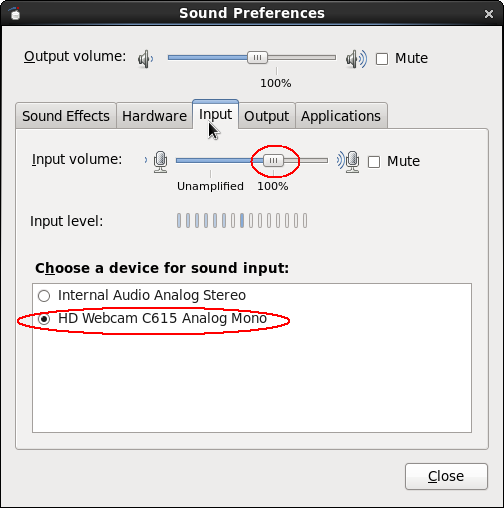The height and width of the screenshot is (508, 504).
Task: Select the Input tab
Action: tap(215, 114)
